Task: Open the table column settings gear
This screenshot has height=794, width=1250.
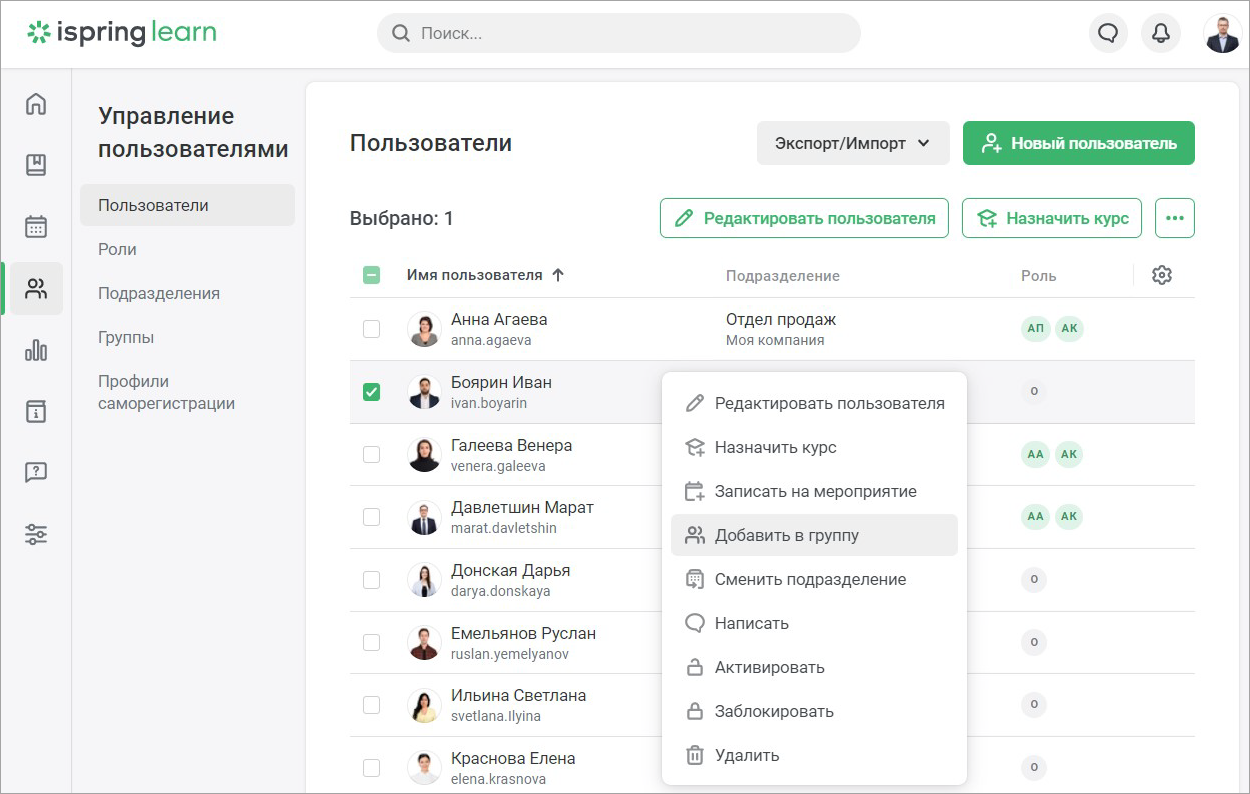Action: pyautogui.click(x=1162, y=275)
